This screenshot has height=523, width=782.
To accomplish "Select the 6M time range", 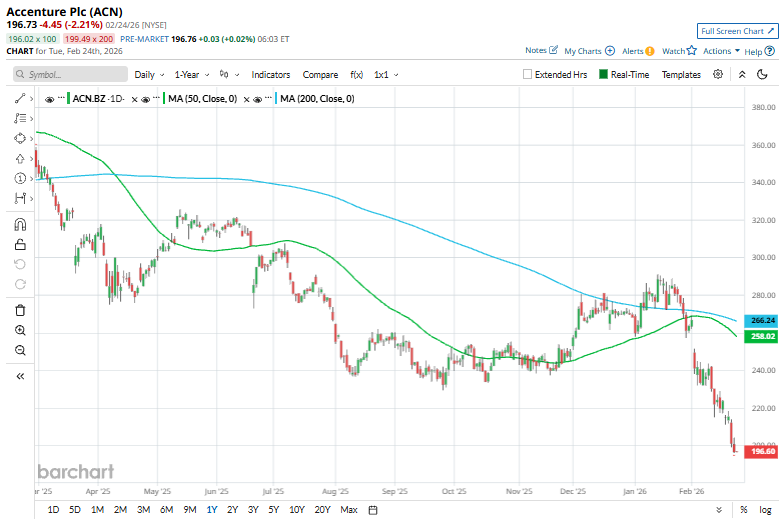I will point(166,510).
